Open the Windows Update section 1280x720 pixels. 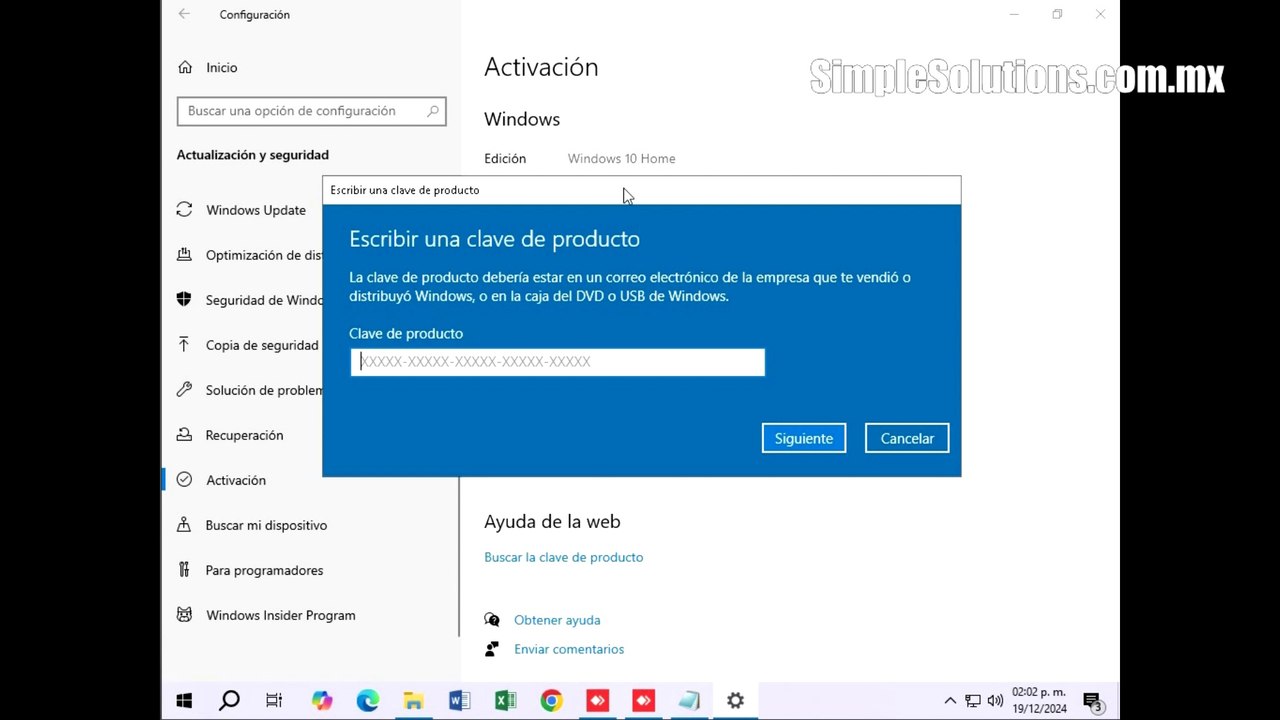(x=241, y=210)
